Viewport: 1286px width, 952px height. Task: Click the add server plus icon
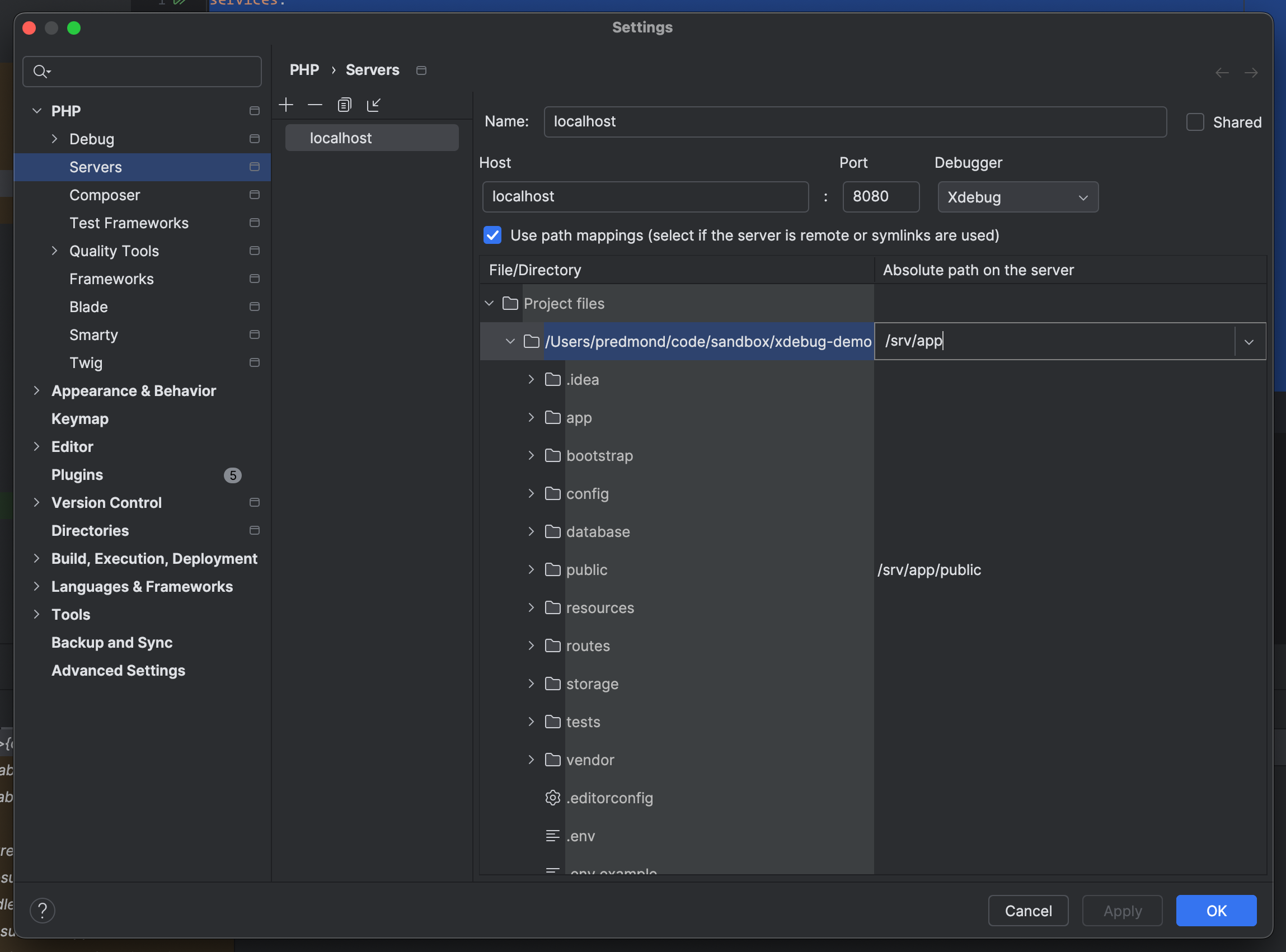pyautogui.click(x=286, y=105)
